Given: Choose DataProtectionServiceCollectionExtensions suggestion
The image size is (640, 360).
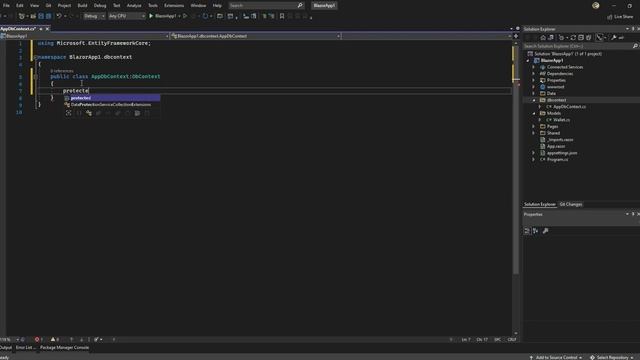Looking at the screenshot, I should [112, 104].
